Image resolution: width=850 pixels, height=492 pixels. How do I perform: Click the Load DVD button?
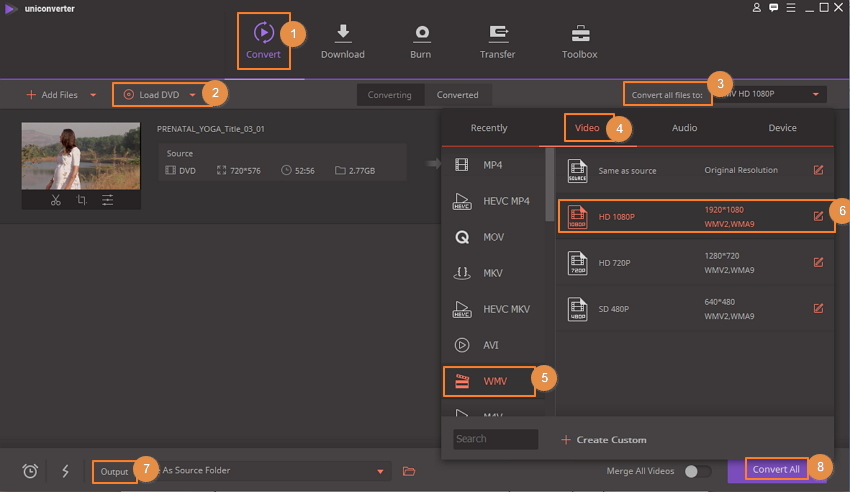pyautogui.click(x=152, y=95)
